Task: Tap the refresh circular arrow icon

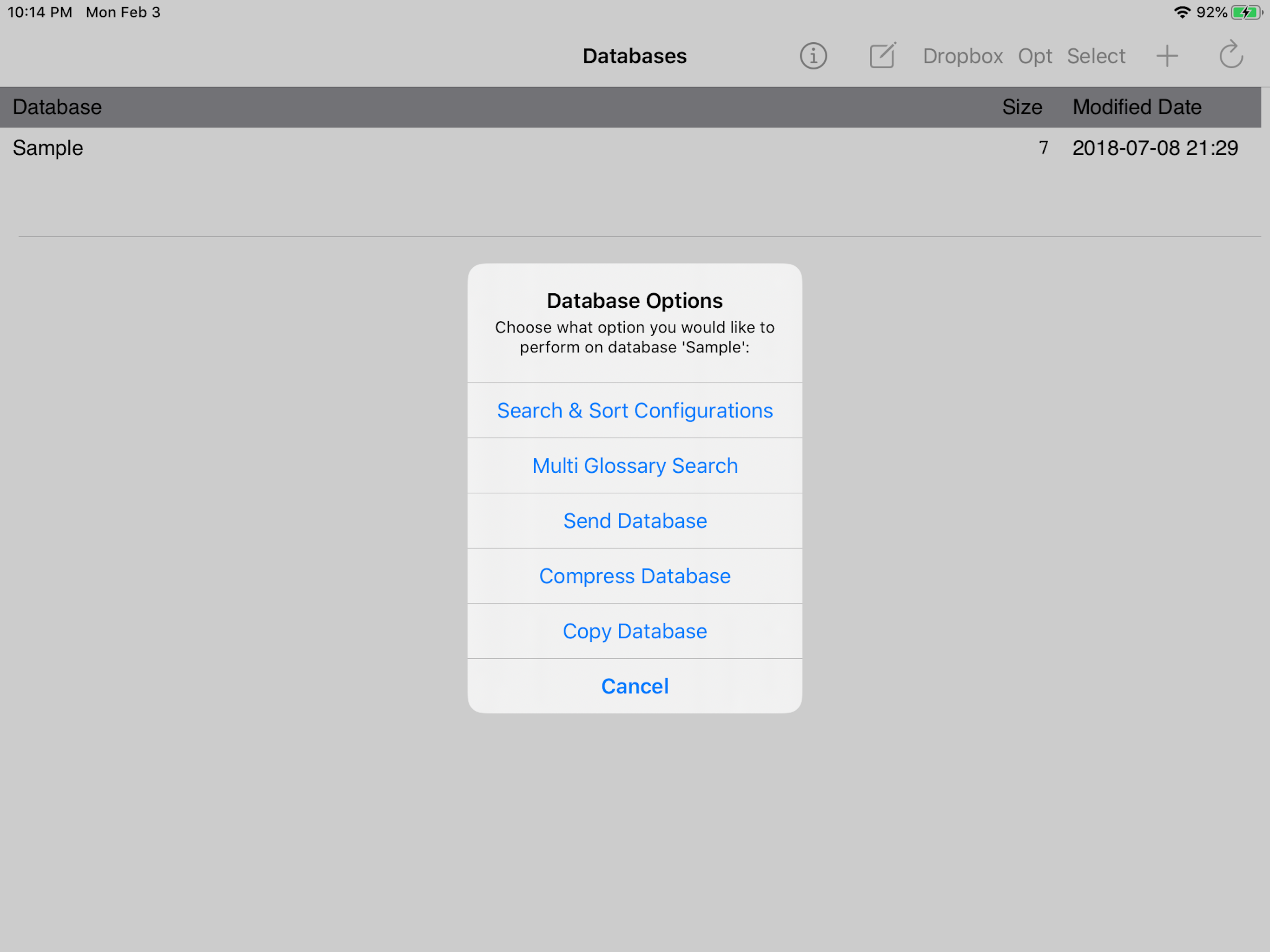Action: [1231, 55]
